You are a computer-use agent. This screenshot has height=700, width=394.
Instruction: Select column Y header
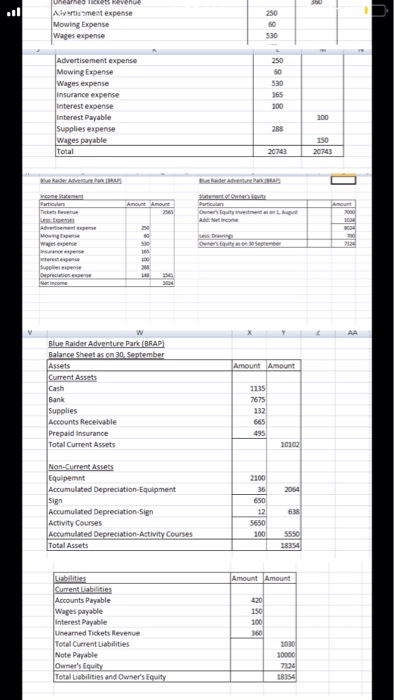[284, 333]
